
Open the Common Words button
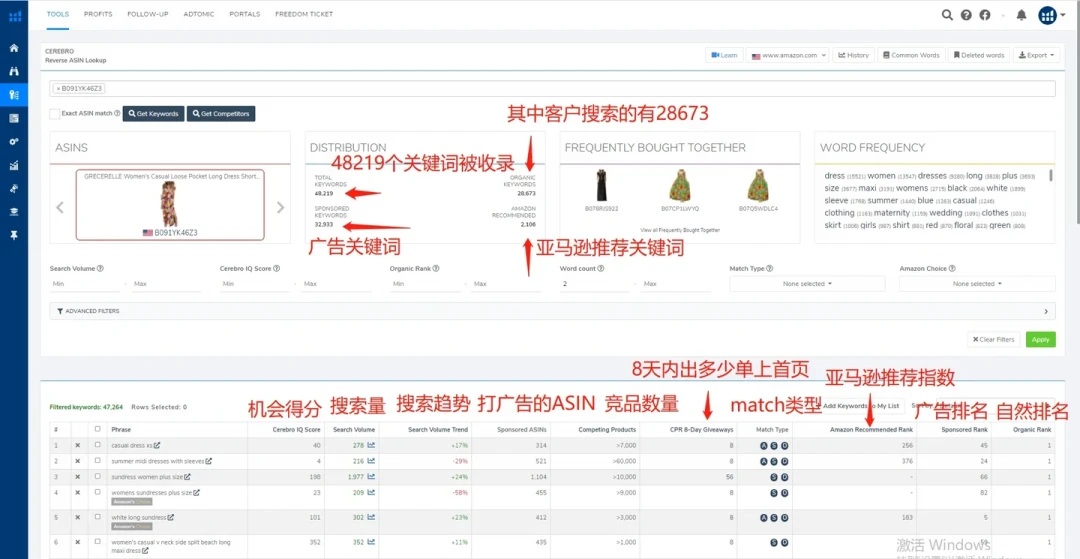pos(911,55)
